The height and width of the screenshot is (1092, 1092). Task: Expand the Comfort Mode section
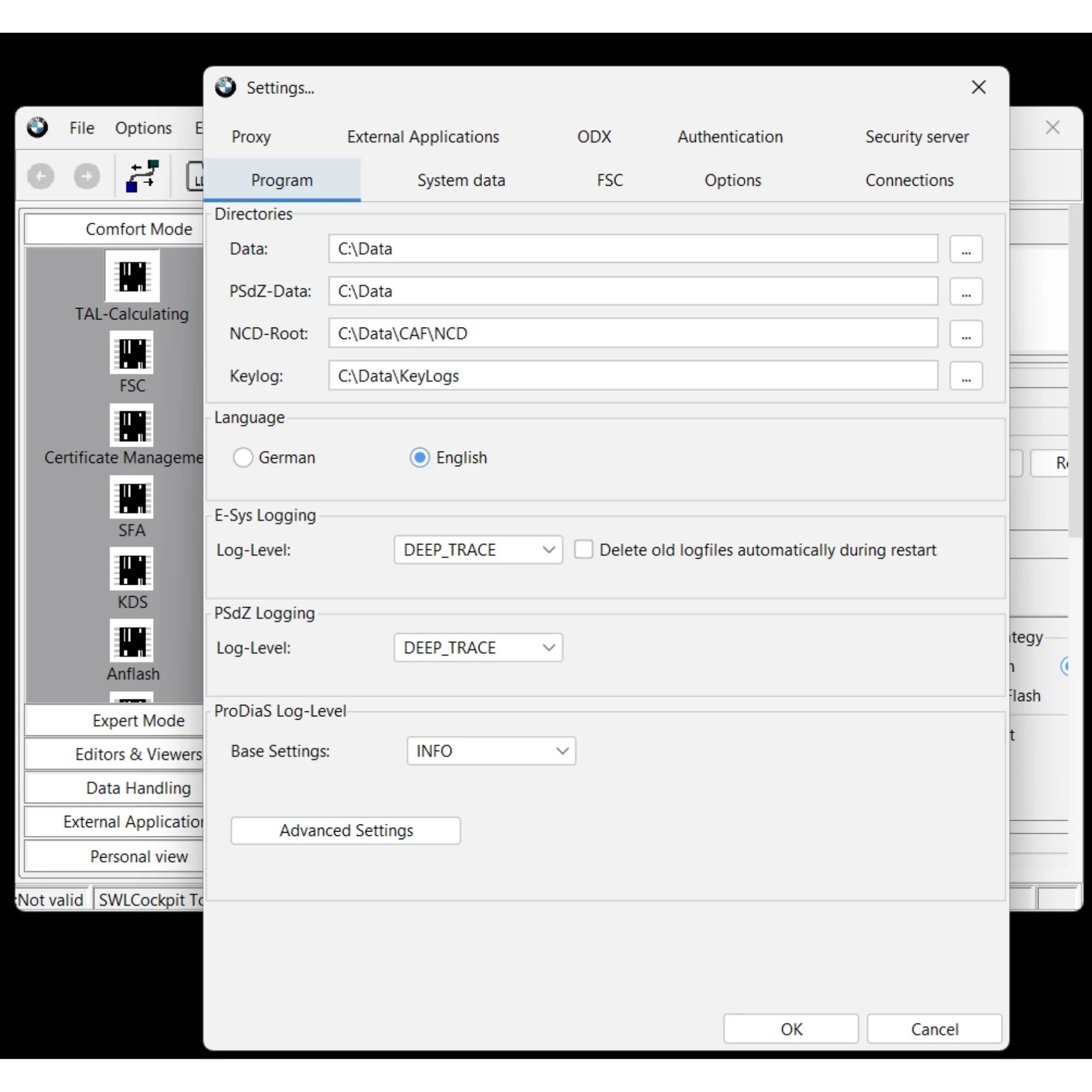(114, 229)
